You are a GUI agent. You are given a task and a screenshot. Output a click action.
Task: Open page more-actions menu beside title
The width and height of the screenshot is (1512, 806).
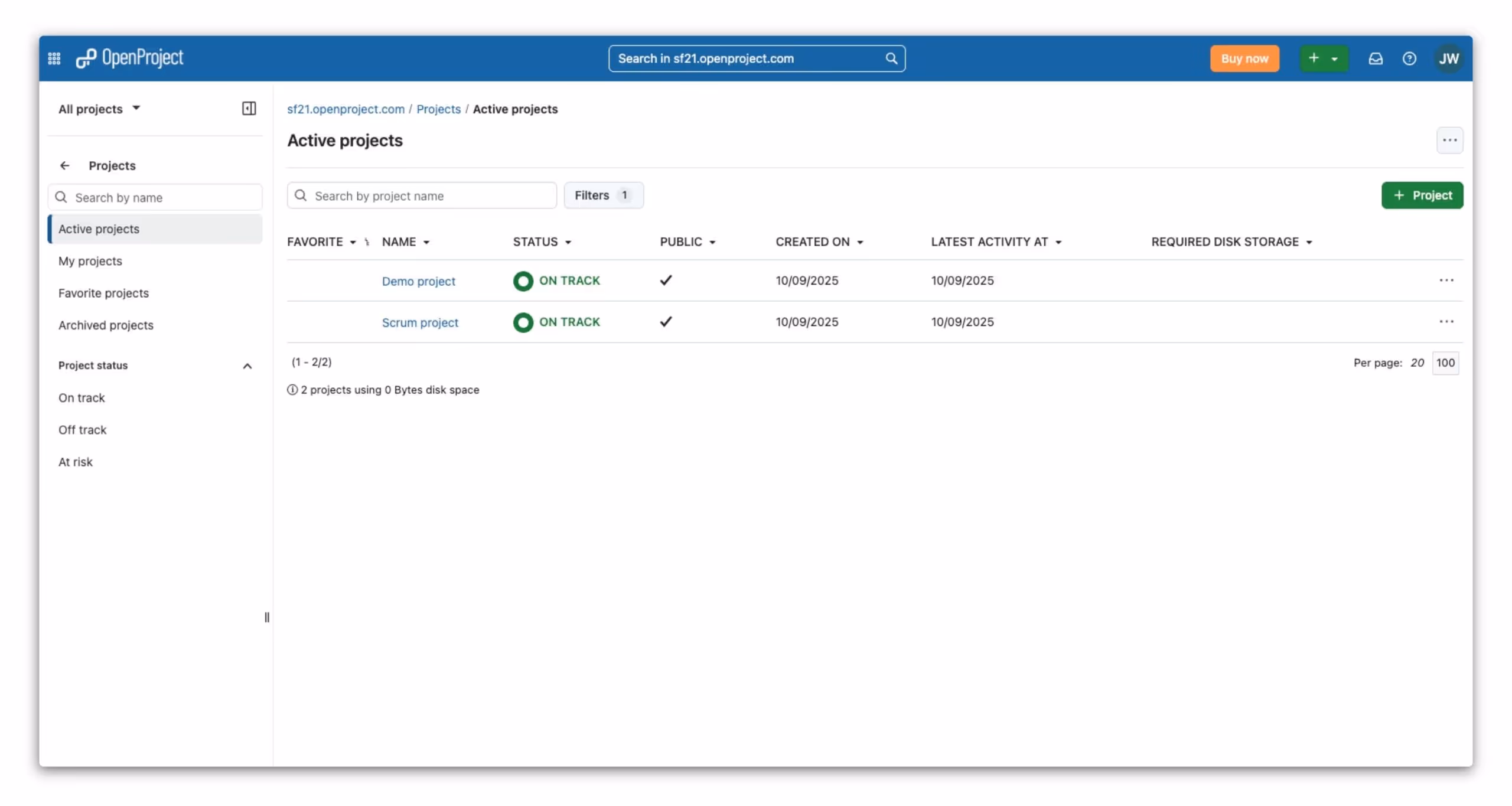click(1449, 141)
